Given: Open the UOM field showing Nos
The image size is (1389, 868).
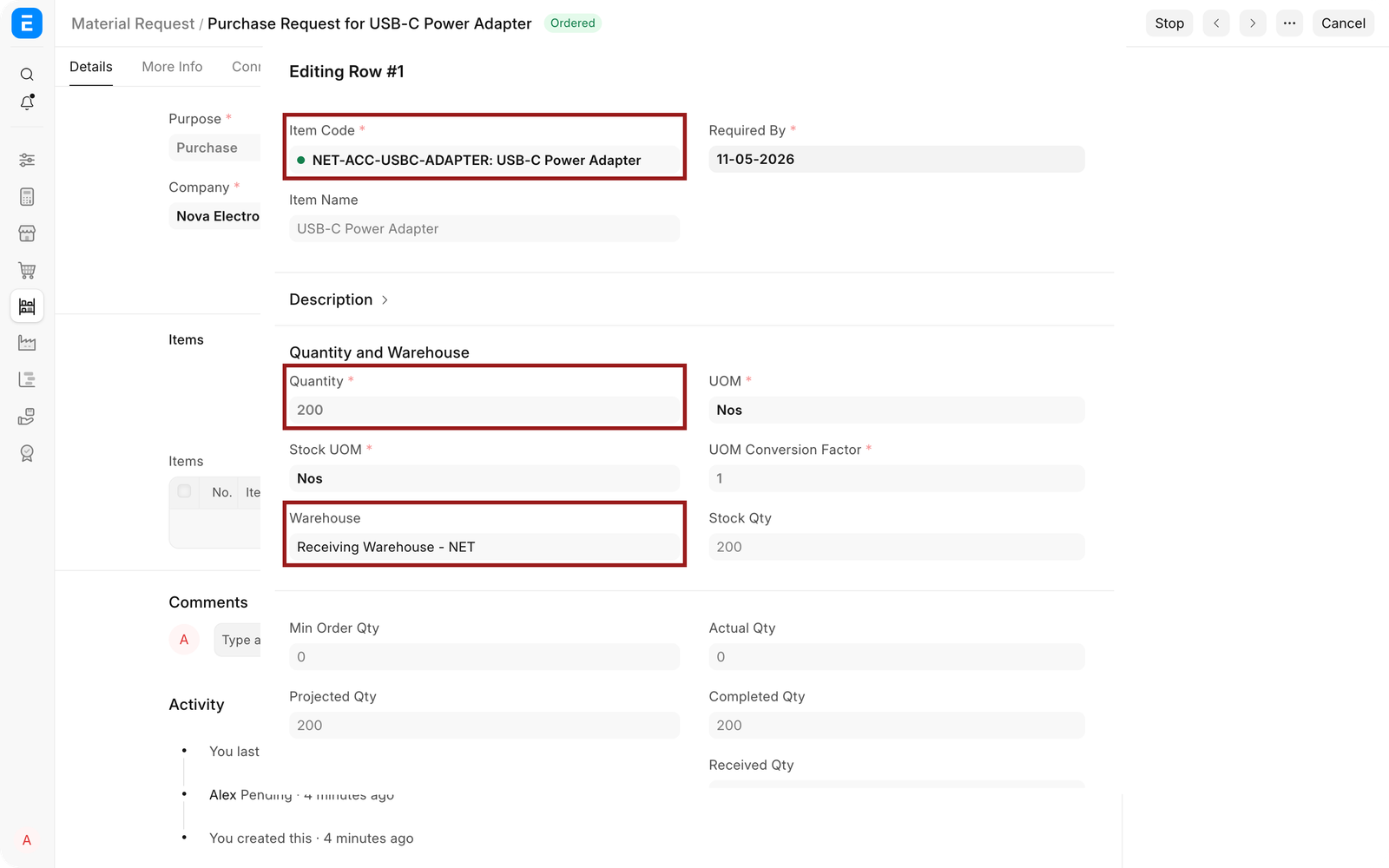Looking at the screenshot, I should 897,410.
